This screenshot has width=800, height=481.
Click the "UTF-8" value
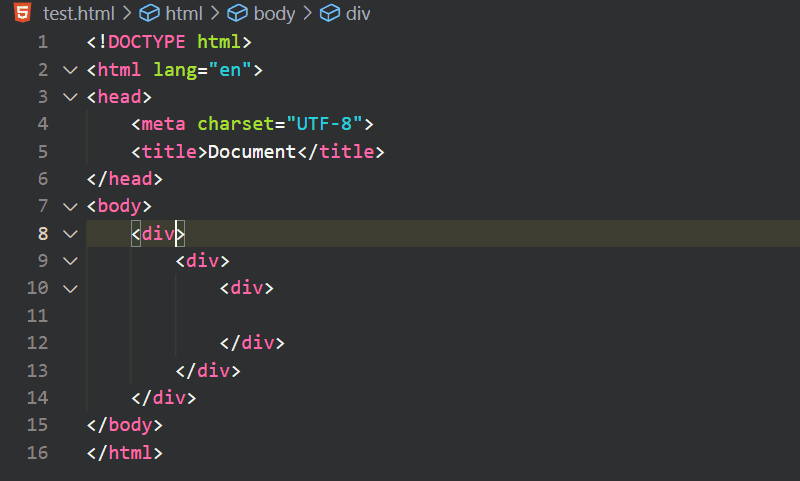click(324, 124)
